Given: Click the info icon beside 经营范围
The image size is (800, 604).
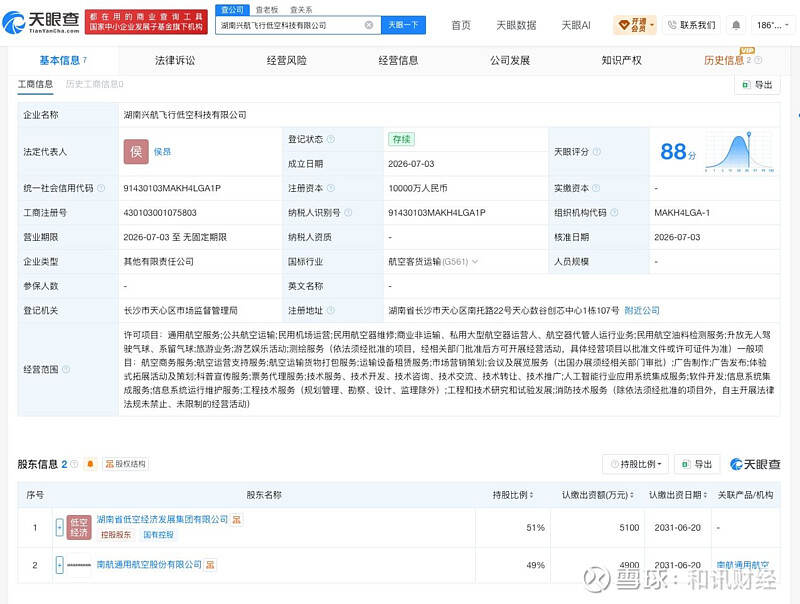Looking at the screenshot, I should click(66, 369).
